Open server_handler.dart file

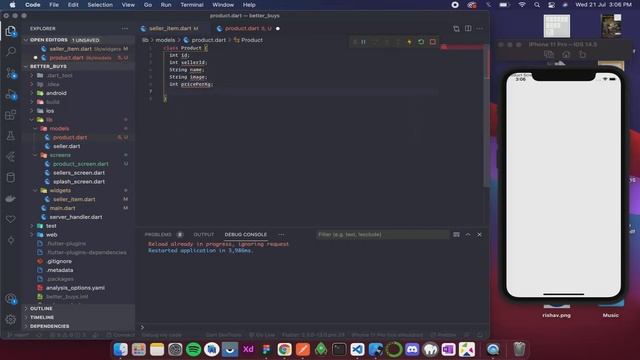(76, 217)
